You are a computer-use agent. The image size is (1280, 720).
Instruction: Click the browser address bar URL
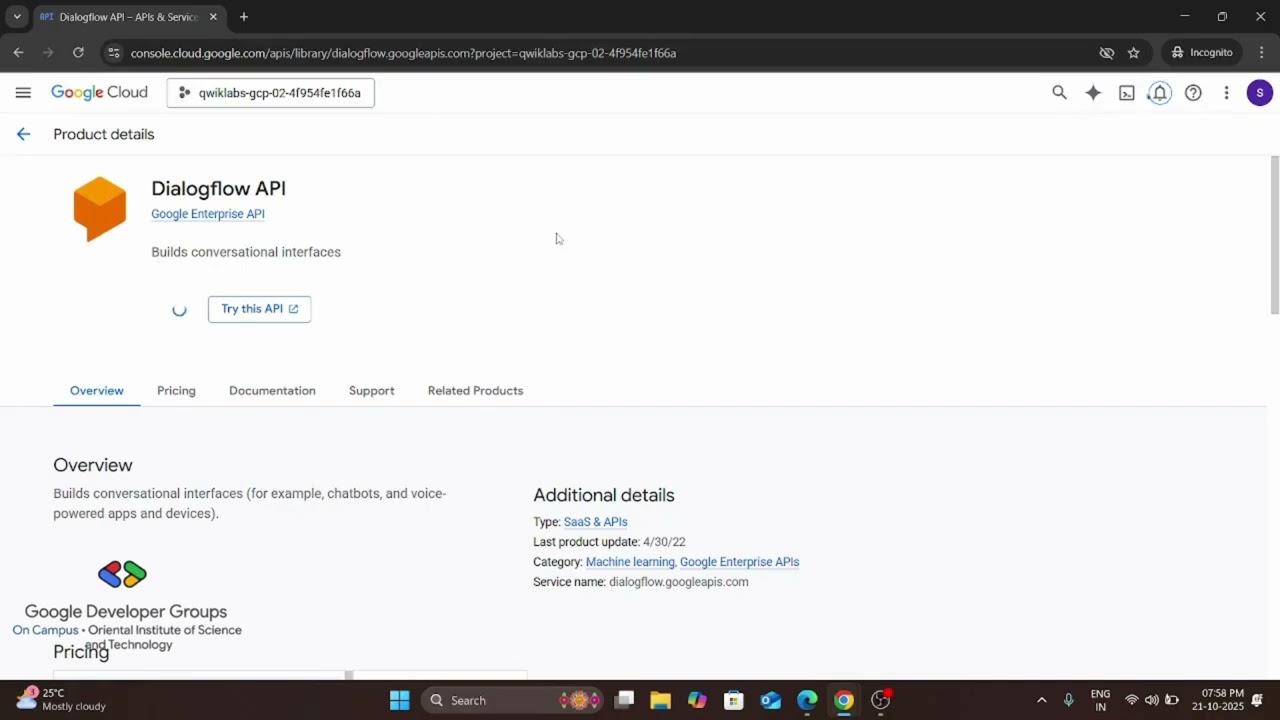(x=403, y=53)
